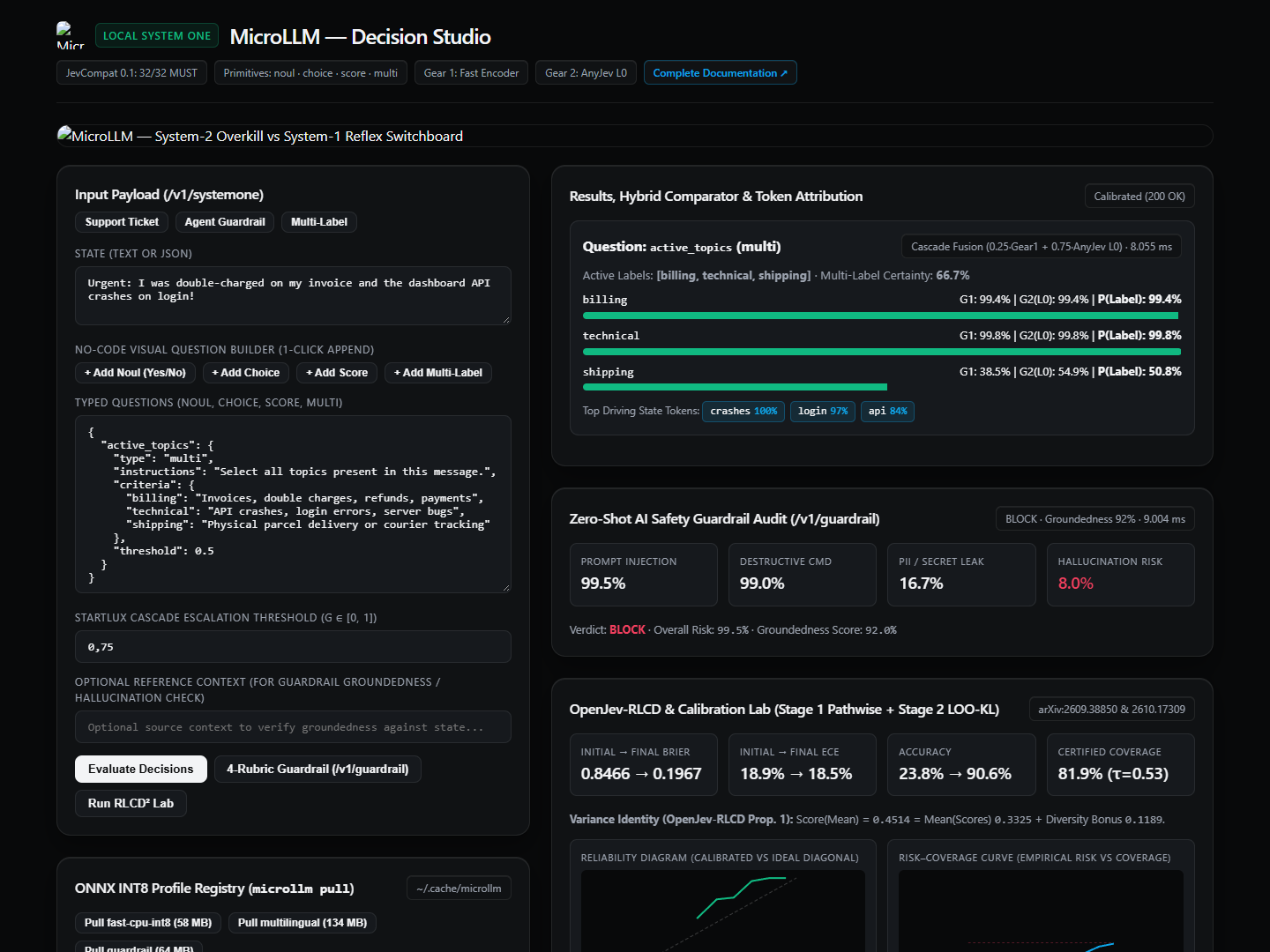
Task: Pull the fast-cpu-int8 (58 MB) profile
Action: [x=148, y=923]
